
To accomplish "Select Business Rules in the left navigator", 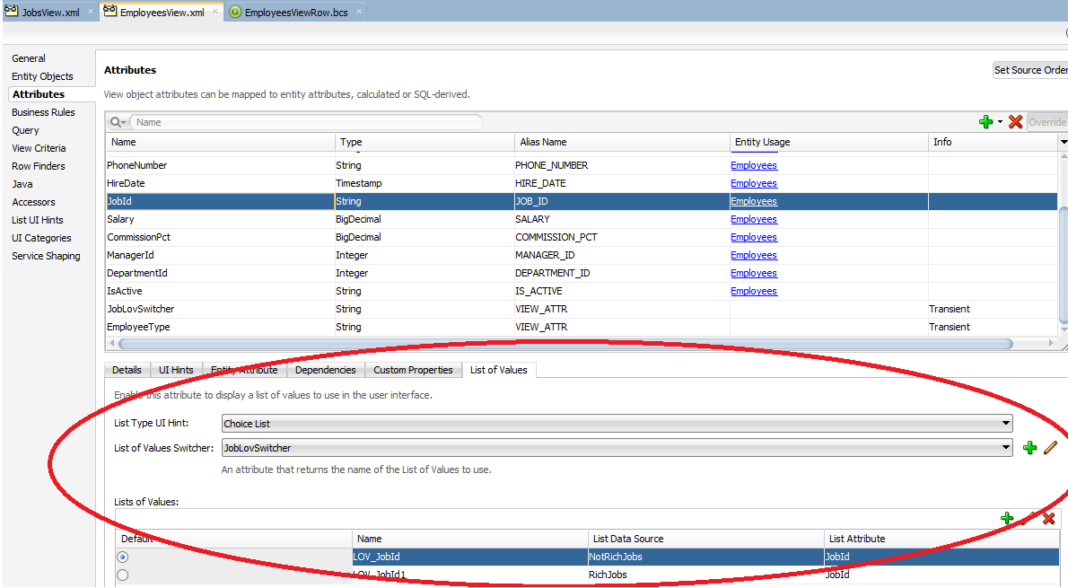I will 42,111.
